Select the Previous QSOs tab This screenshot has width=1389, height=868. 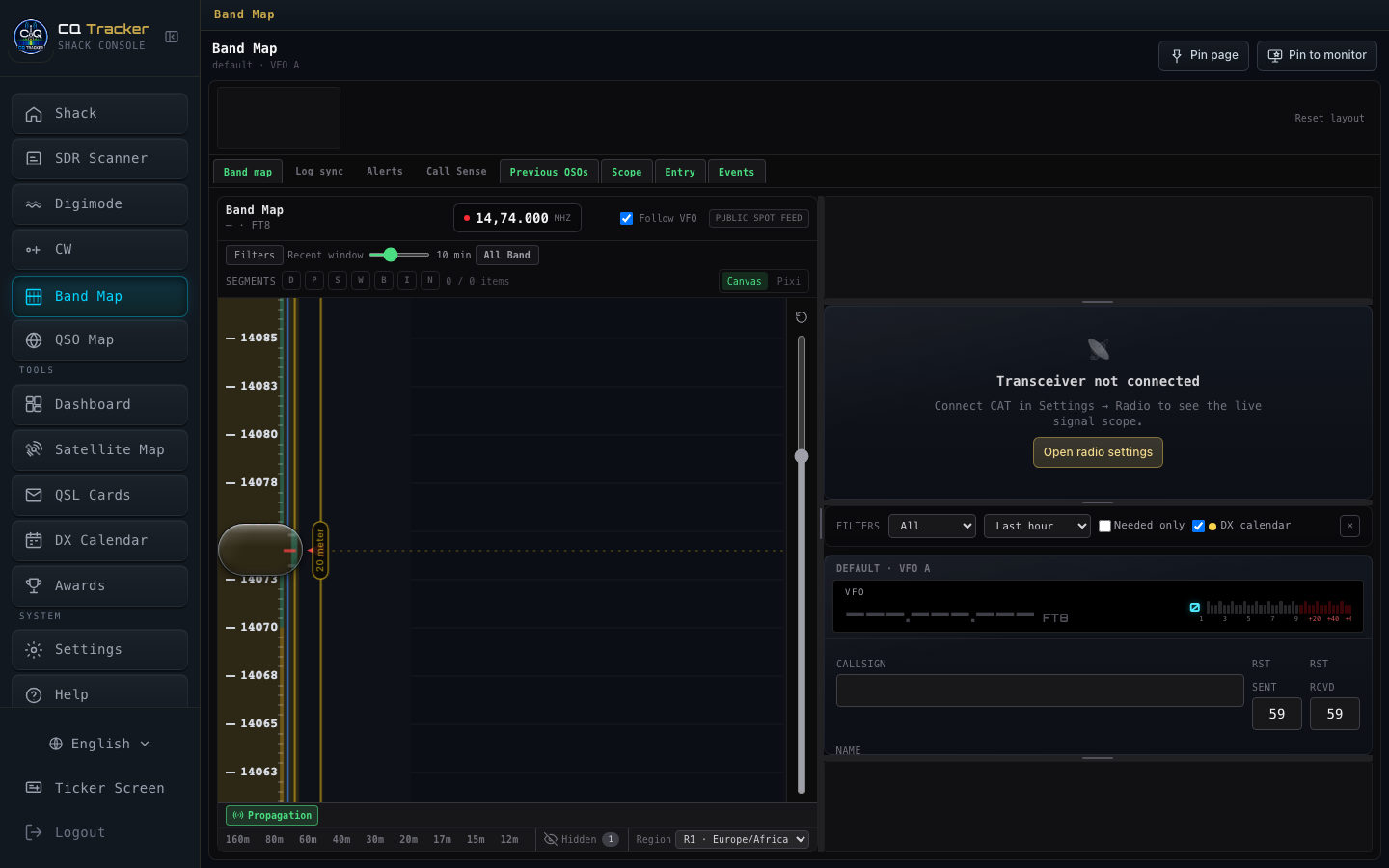click(x=549, y=172)
